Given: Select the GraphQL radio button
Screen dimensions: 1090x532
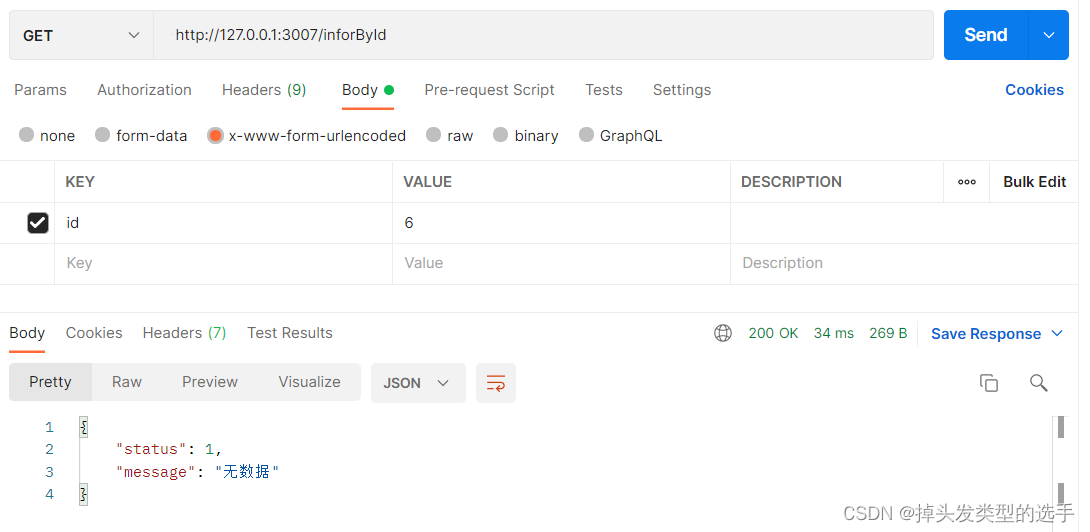Looking at the screenshot, I should (586, 135).
